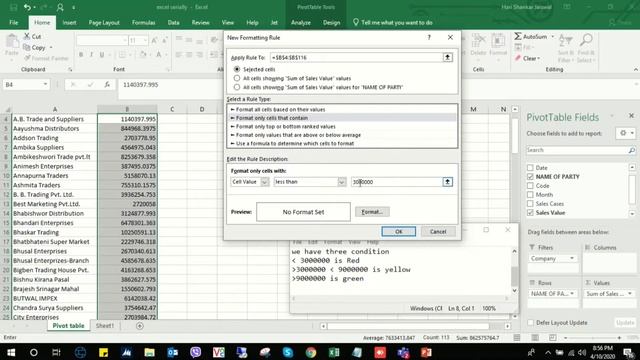Click the Notepad vertical scrollbar

[514, 271]
